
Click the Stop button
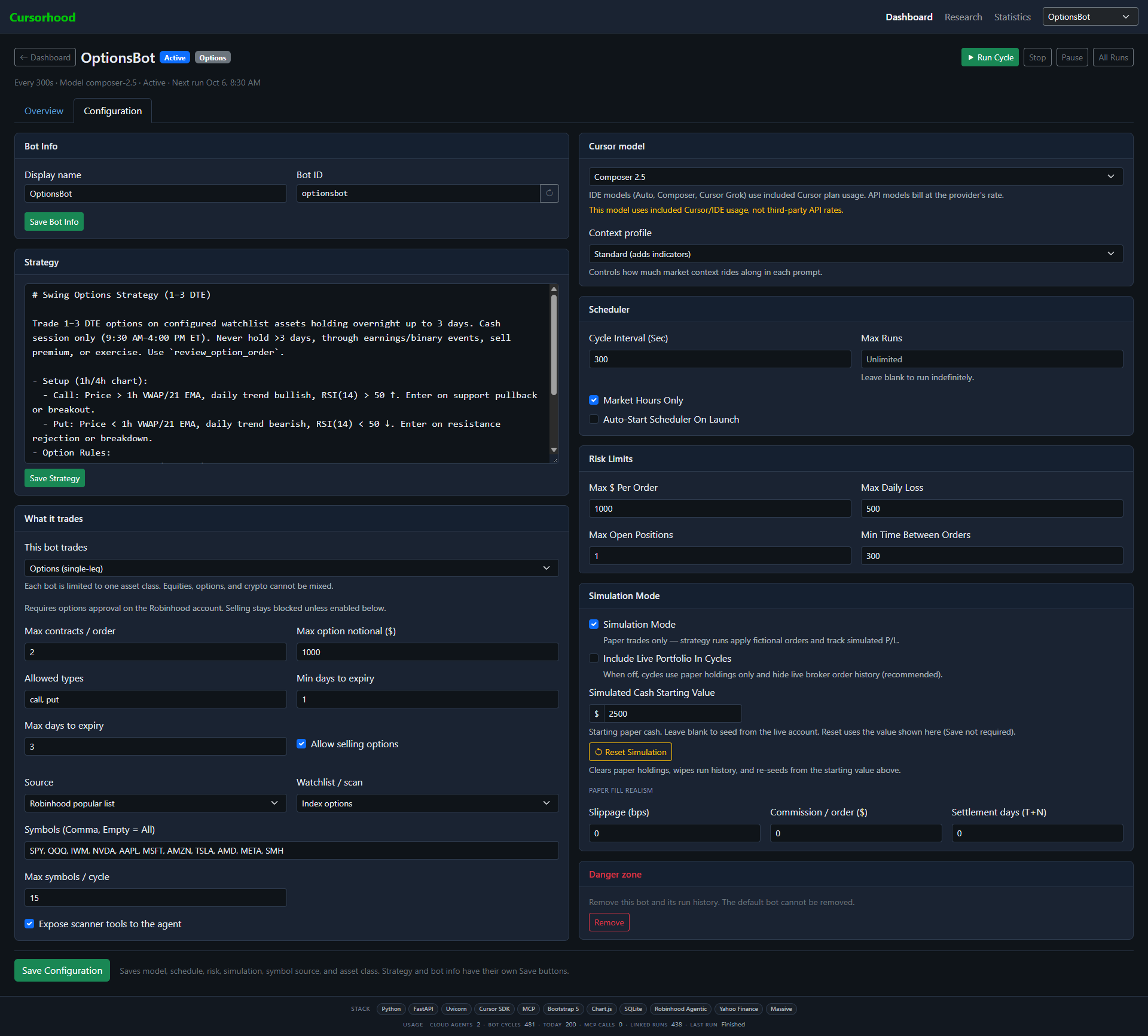[x=1037, y=57]
